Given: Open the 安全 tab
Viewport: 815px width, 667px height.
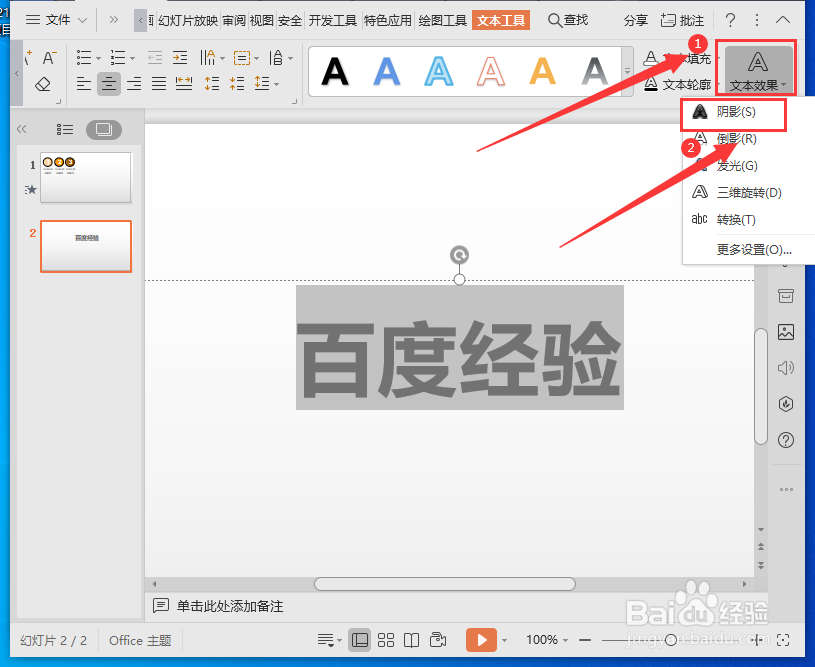Looking at the screenshot, I should coord(290,21).
